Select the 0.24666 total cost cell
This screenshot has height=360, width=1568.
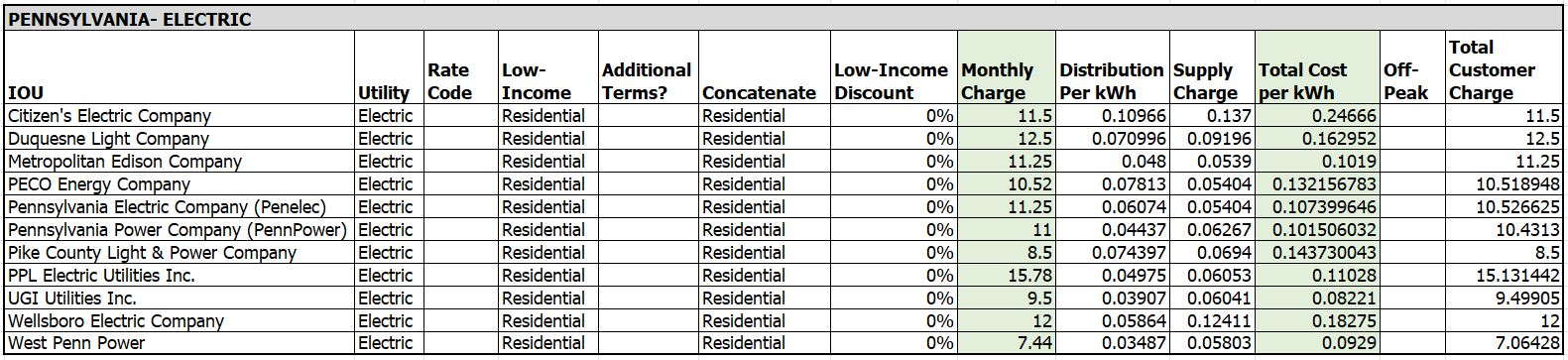point(1317,116)
